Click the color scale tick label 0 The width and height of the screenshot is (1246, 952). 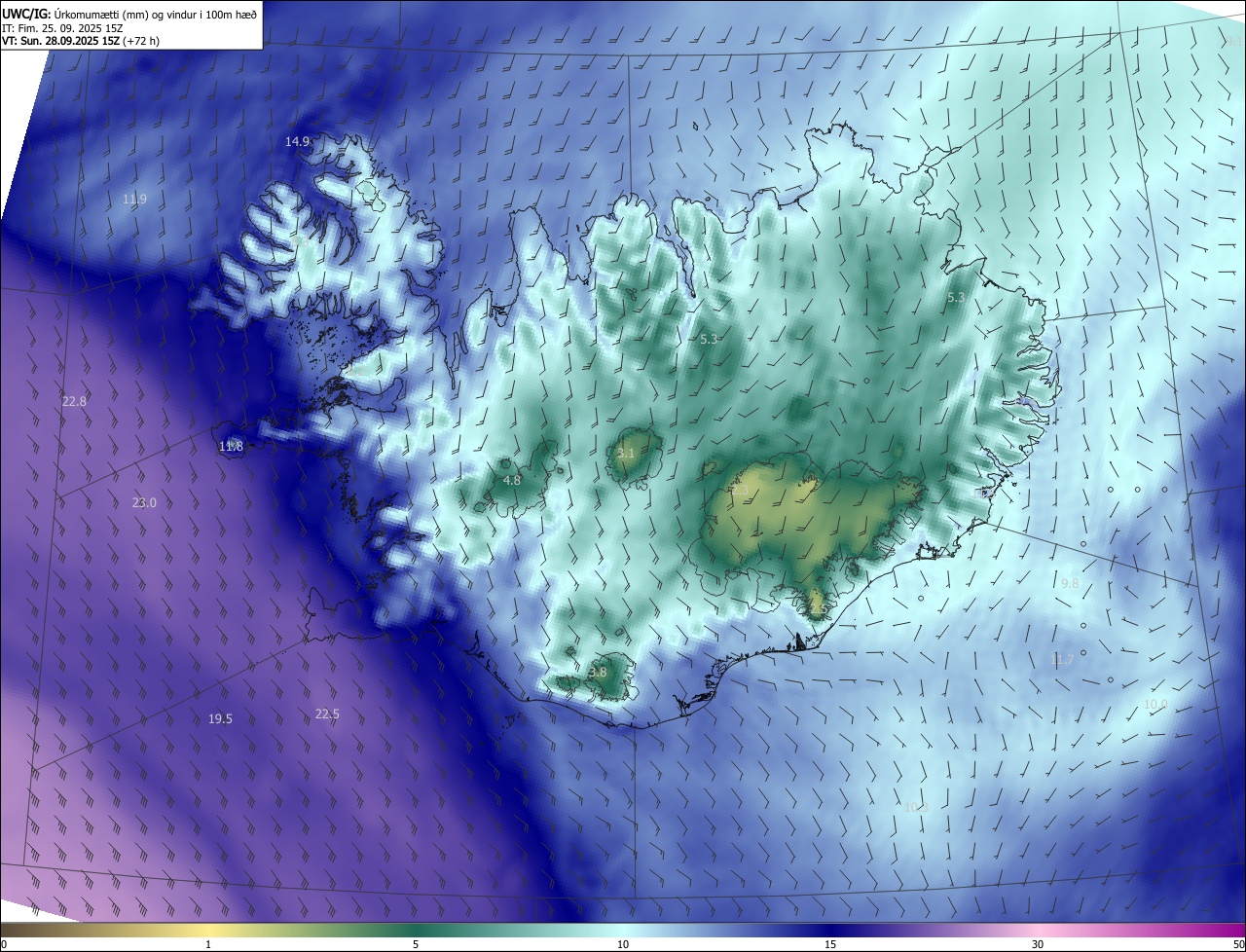point(4,944)
